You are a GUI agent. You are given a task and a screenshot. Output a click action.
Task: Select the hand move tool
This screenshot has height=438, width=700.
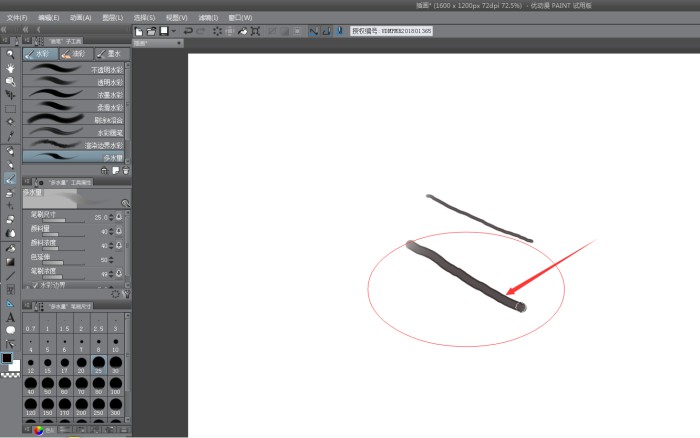[x=10, y=68]
